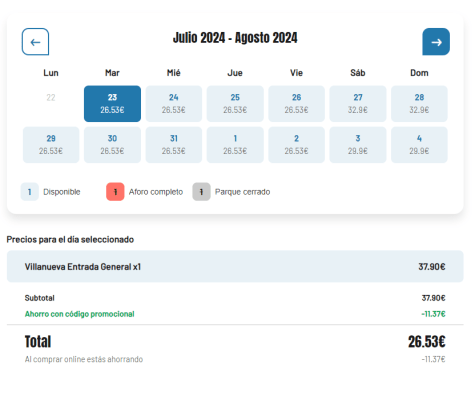The image size is (475, 393).
Task: Click Precios para el día seleccionado heading
Action: click(x=70, y=240)
